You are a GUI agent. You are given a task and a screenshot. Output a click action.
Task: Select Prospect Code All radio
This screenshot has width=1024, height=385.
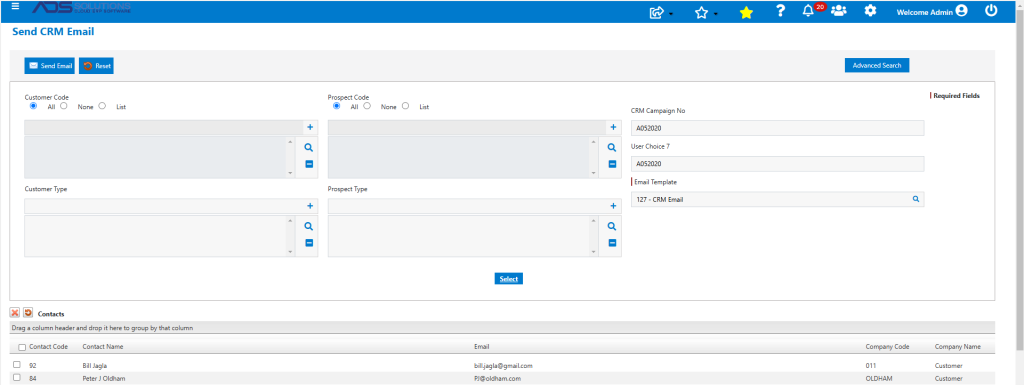[x=336, y=106]
